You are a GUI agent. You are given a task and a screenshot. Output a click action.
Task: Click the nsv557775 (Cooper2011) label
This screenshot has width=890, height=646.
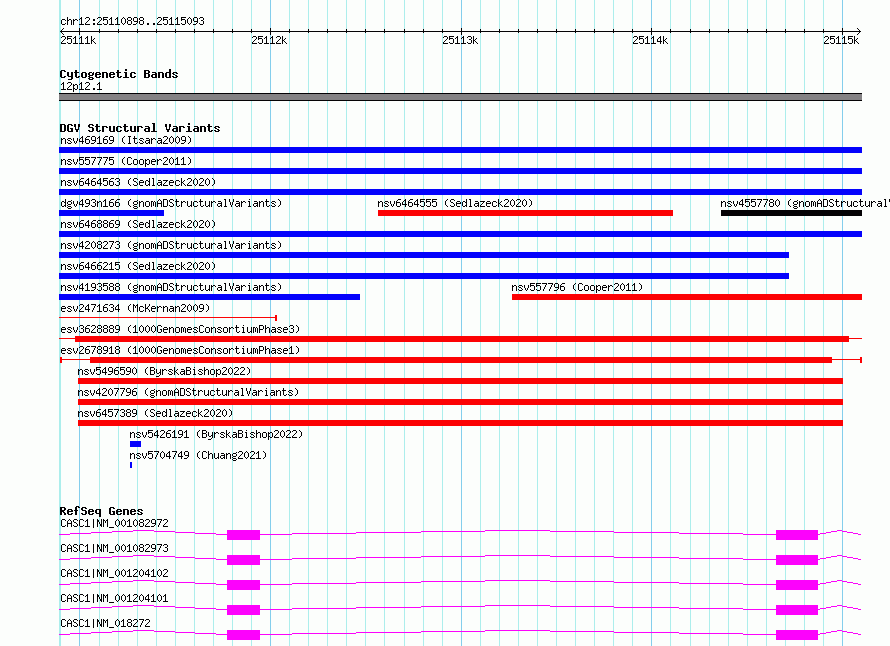tap(126, 161)
